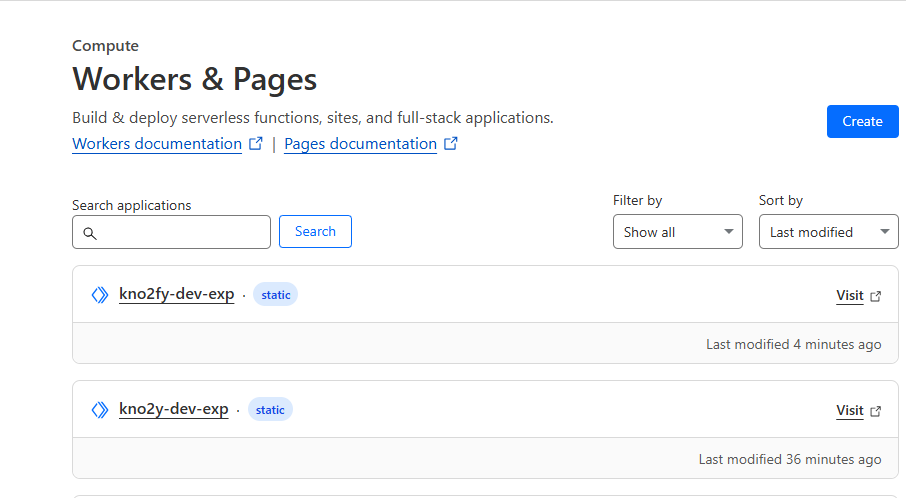Focus the Search applications input field
906x498 pixels.
point(180,232)
